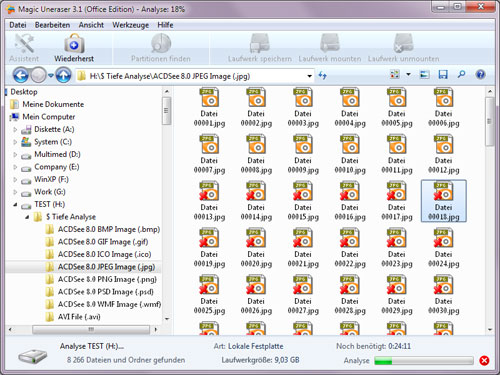500x375 pixels.
Task: Click the greyed forward navigation arrow
Action: [38, 75]
